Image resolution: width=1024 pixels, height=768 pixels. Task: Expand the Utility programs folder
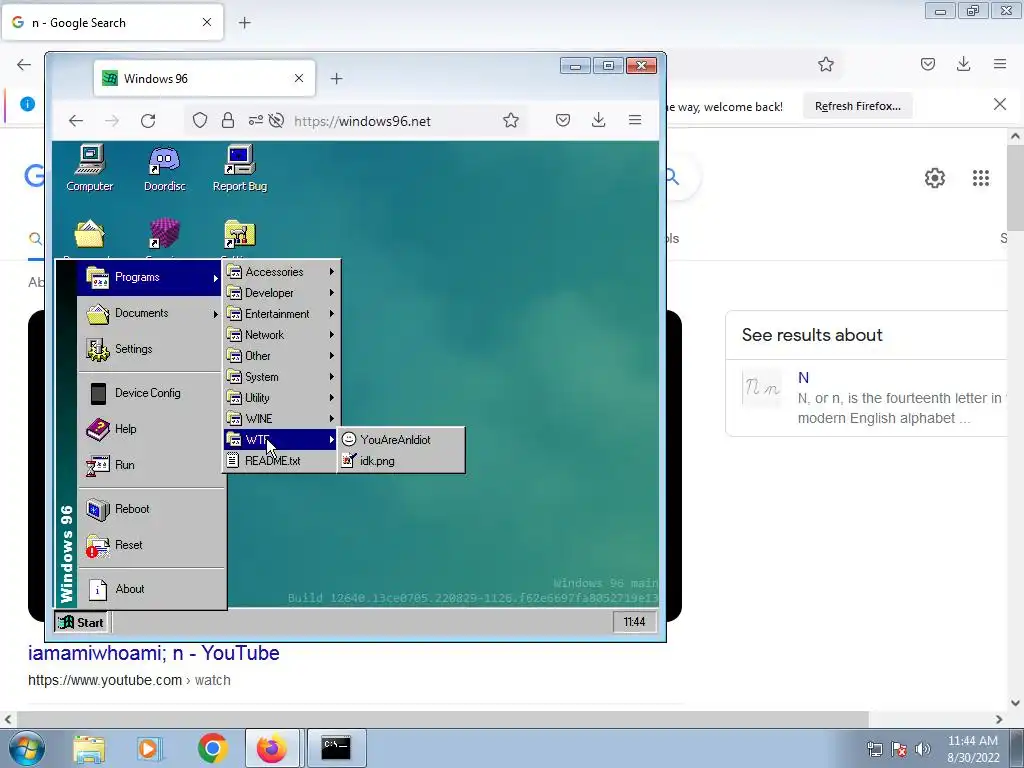point(281,398)
